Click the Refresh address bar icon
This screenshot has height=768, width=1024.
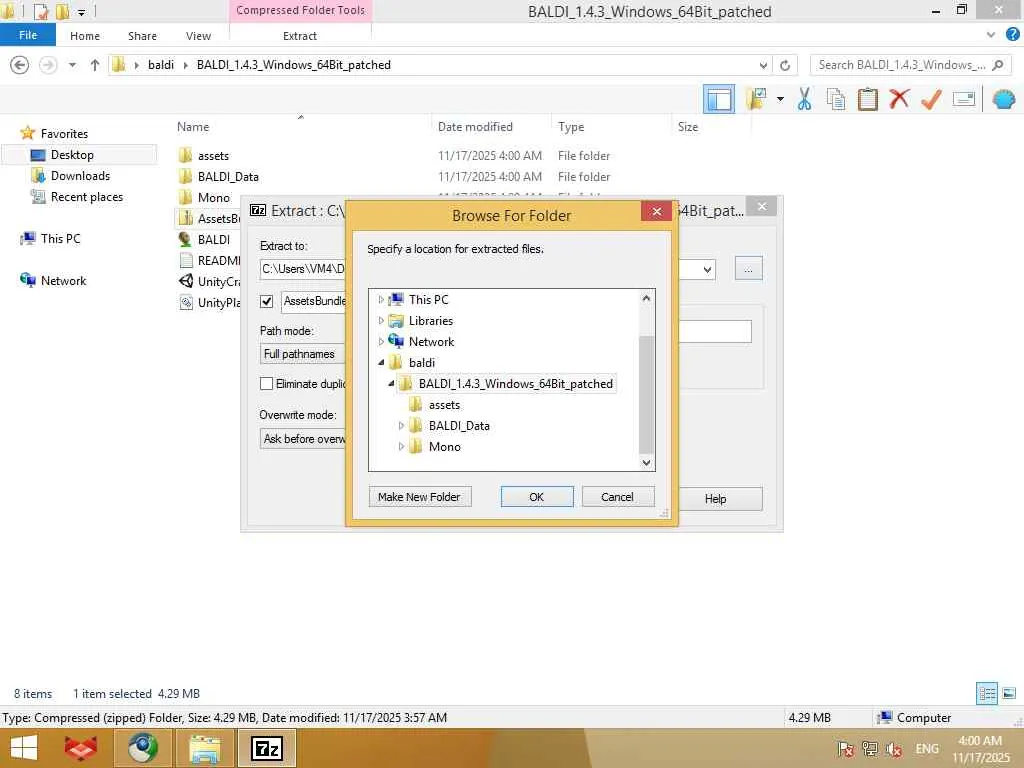(785, 65)
